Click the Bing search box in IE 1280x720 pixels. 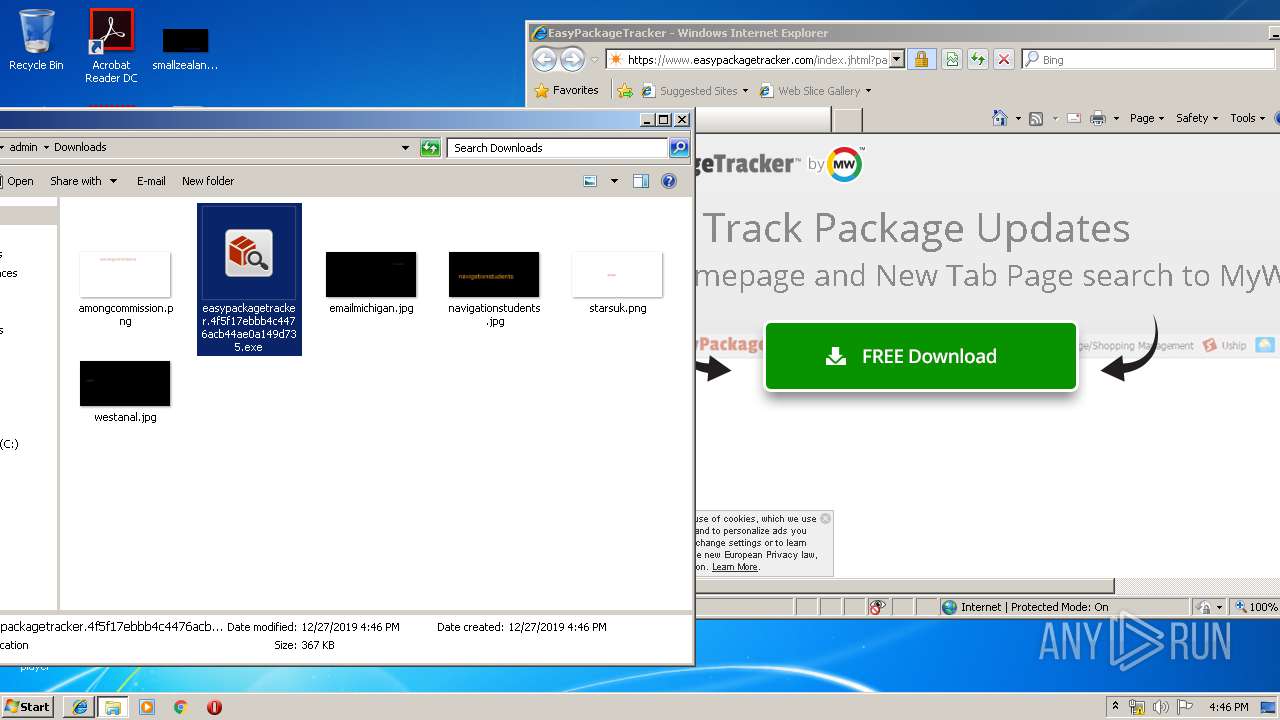click(x=1150, y=60)
